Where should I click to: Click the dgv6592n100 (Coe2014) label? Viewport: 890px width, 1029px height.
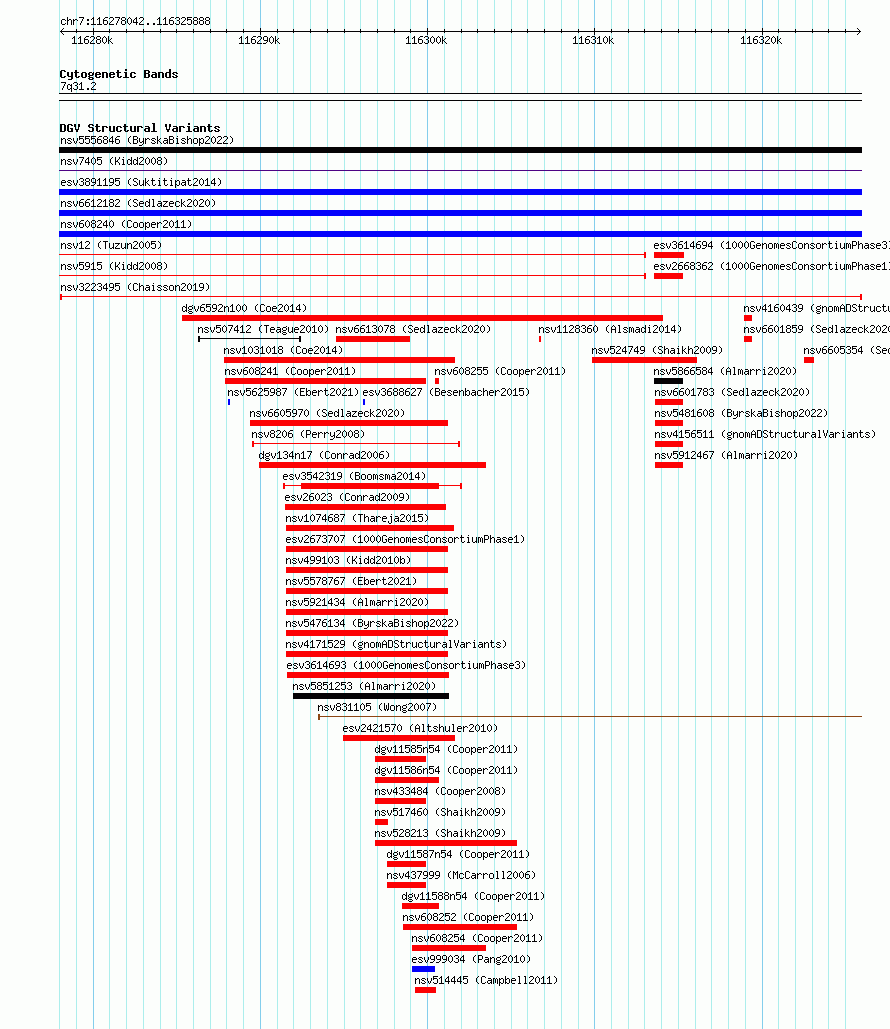coord(244,308)
